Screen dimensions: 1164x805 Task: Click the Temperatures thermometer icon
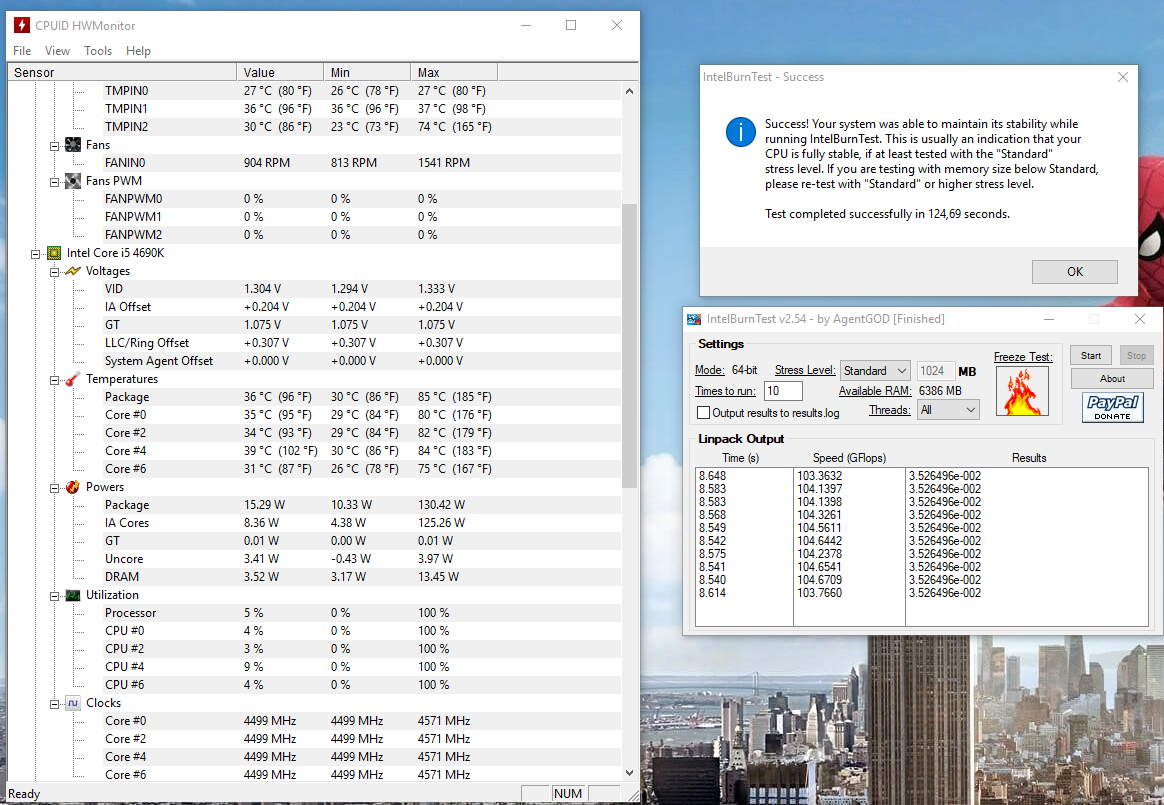pos(73,379)
